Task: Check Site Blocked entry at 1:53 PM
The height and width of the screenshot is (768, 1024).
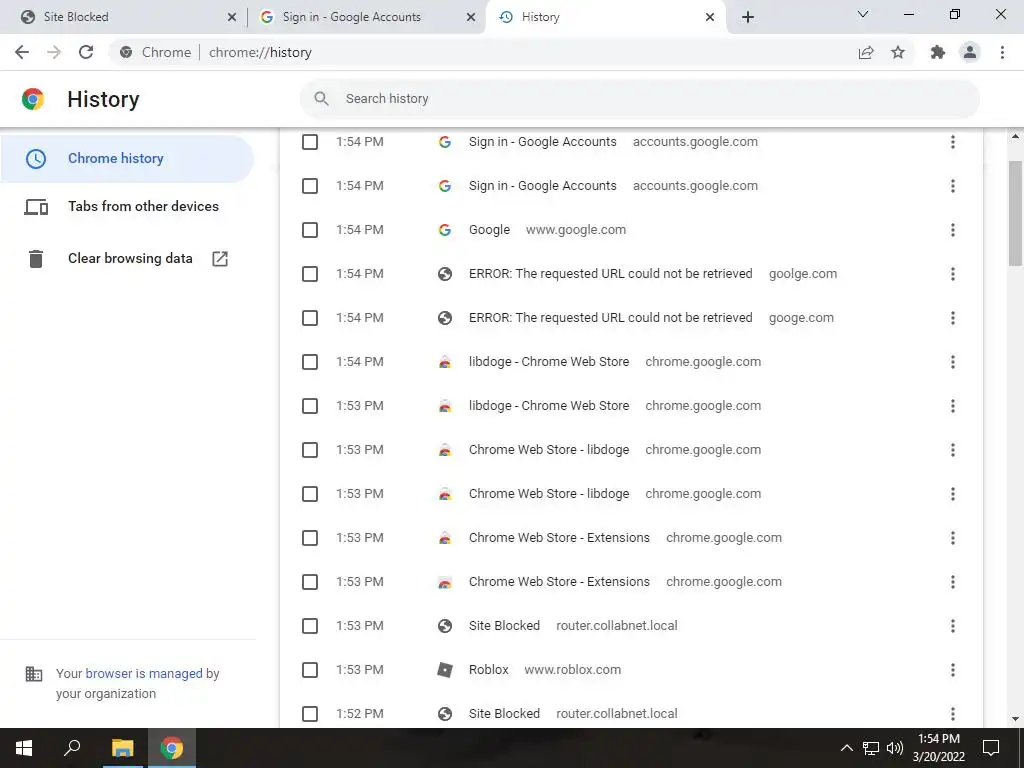Action: pos(310,626)
